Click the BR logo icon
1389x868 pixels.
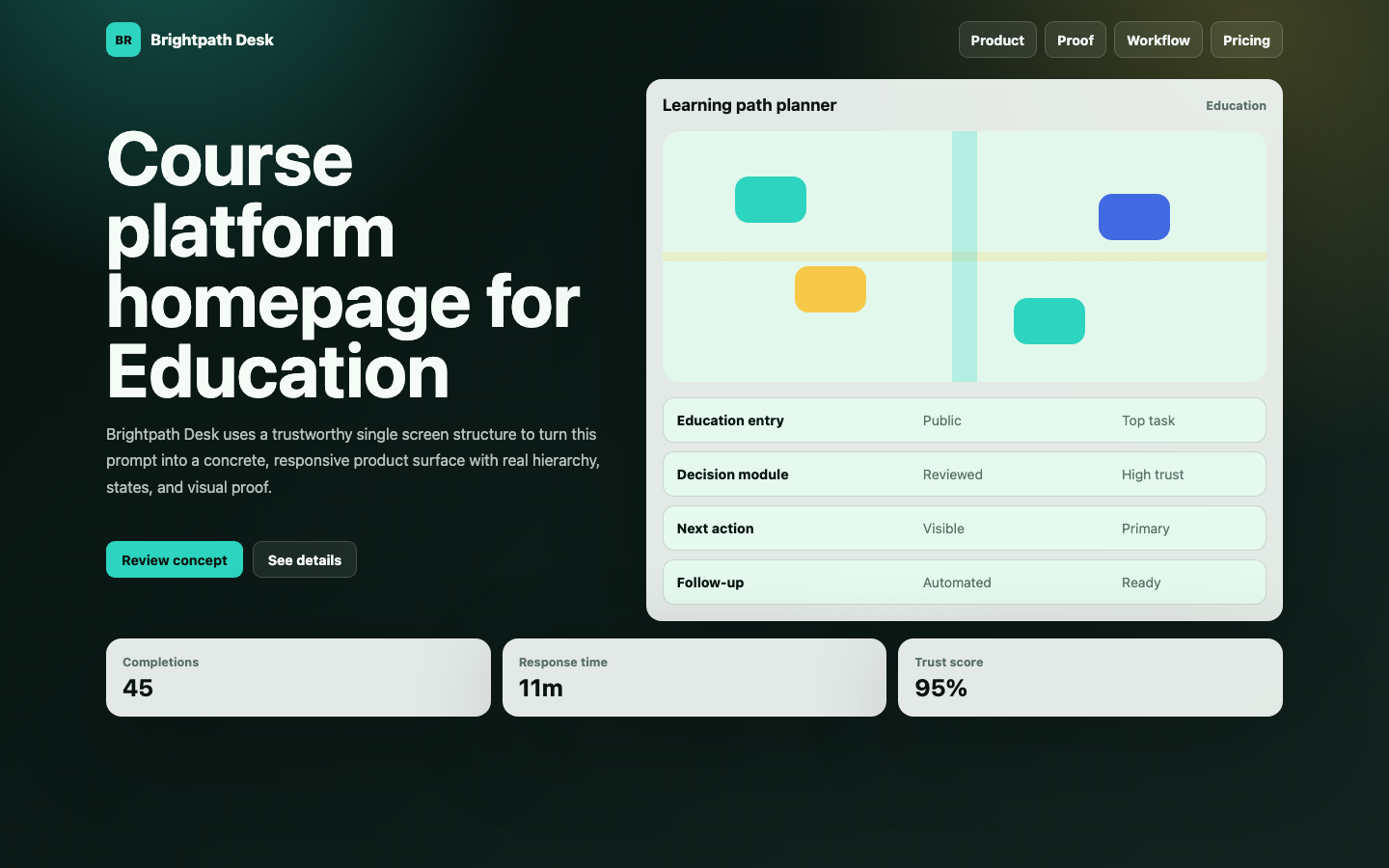tap(123, 40)
